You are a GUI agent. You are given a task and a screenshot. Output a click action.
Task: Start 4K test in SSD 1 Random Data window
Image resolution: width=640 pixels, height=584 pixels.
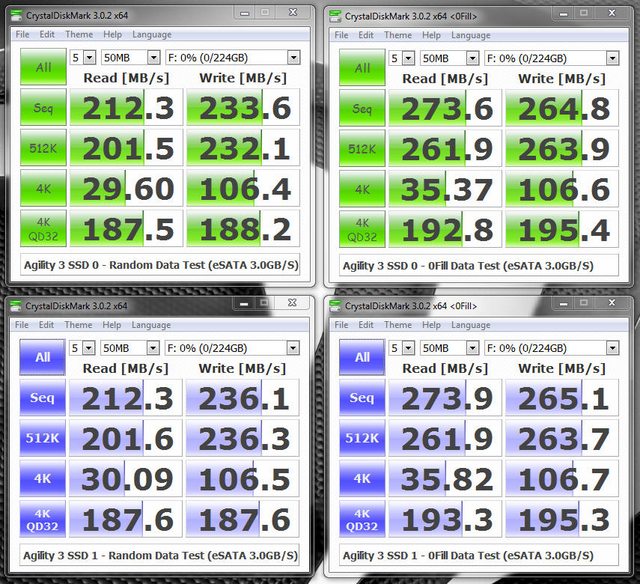coord(42,478)
